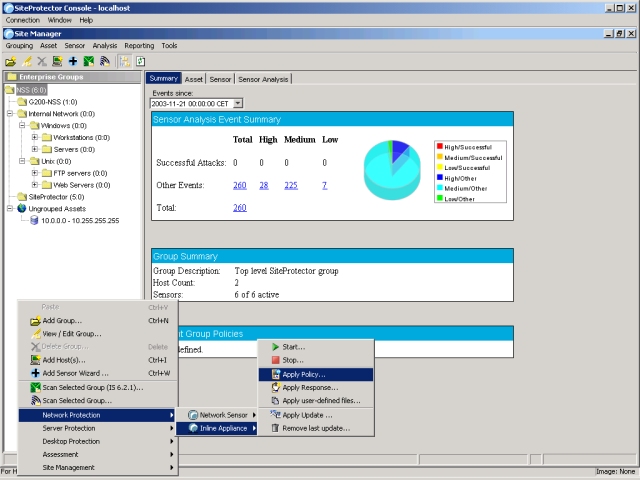Screen dimensions: 640x480
Task: Open the Medium events 225 link
Action: click(291, 185)
